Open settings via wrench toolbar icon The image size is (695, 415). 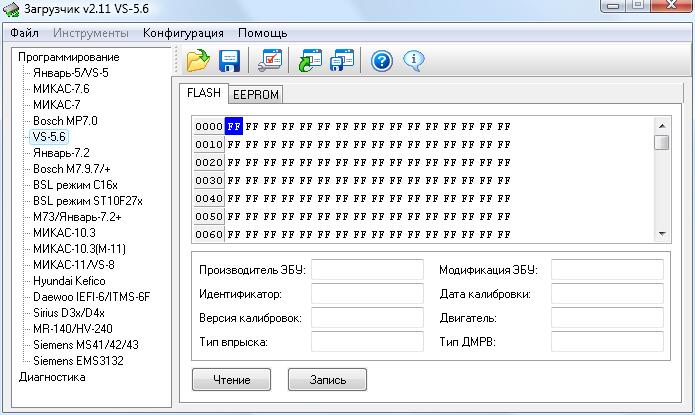(270, 61)
